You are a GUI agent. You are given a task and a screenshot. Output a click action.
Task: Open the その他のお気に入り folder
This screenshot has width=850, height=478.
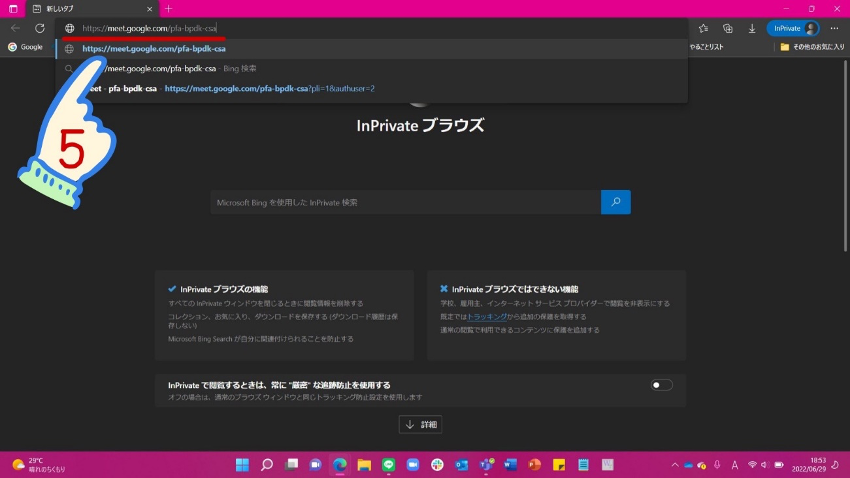[812, 47]
